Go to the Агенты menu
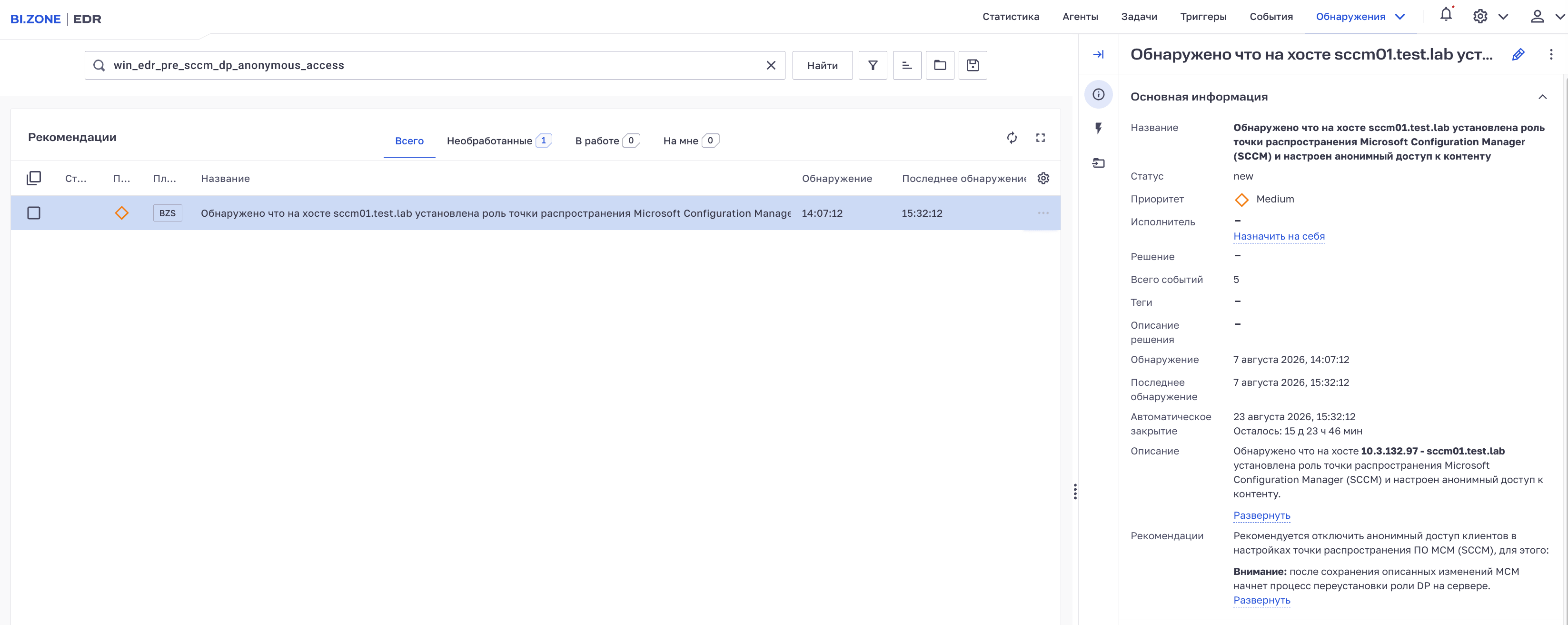Screen dimensions: 1568x625 tap(1080, 17)
